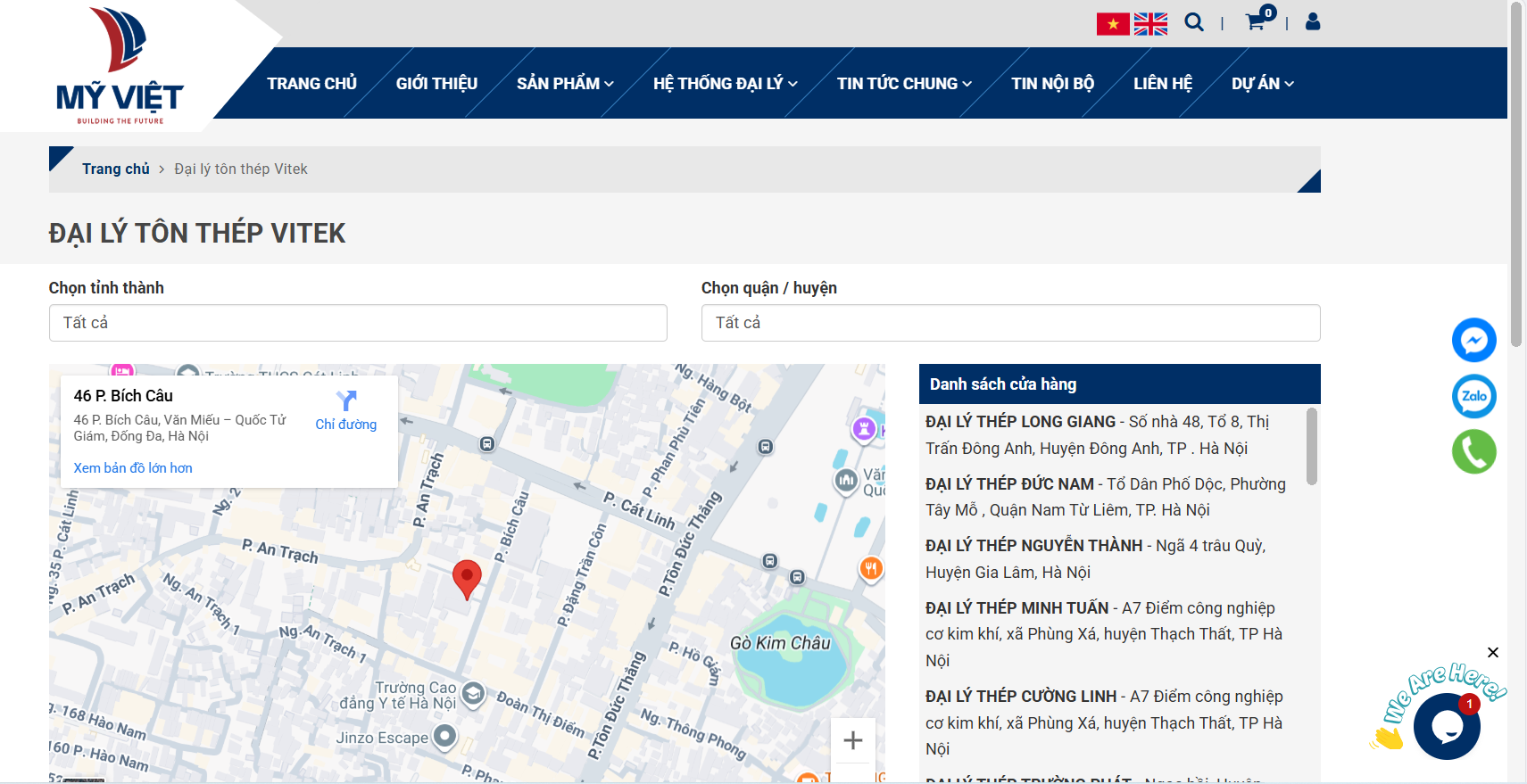Click the bus stop icon on P. Cát Linh
Screen dimensions: 1527x784
pyautogui.click(x=487, y=444)
